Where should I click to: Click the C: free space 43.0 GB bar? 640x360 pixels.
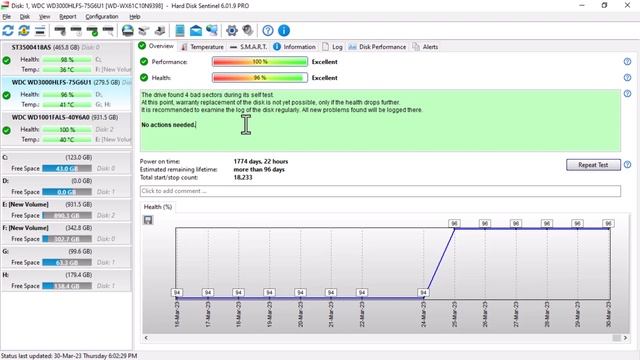(67, 169)
